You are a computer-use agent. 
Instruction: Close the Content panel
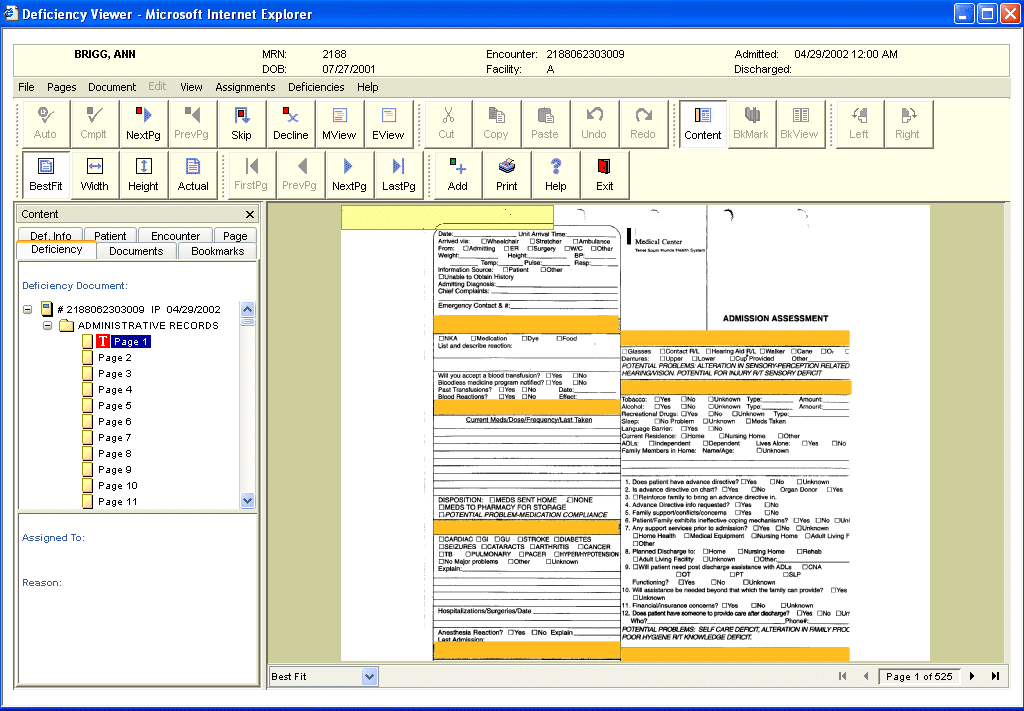coord(249,214)
